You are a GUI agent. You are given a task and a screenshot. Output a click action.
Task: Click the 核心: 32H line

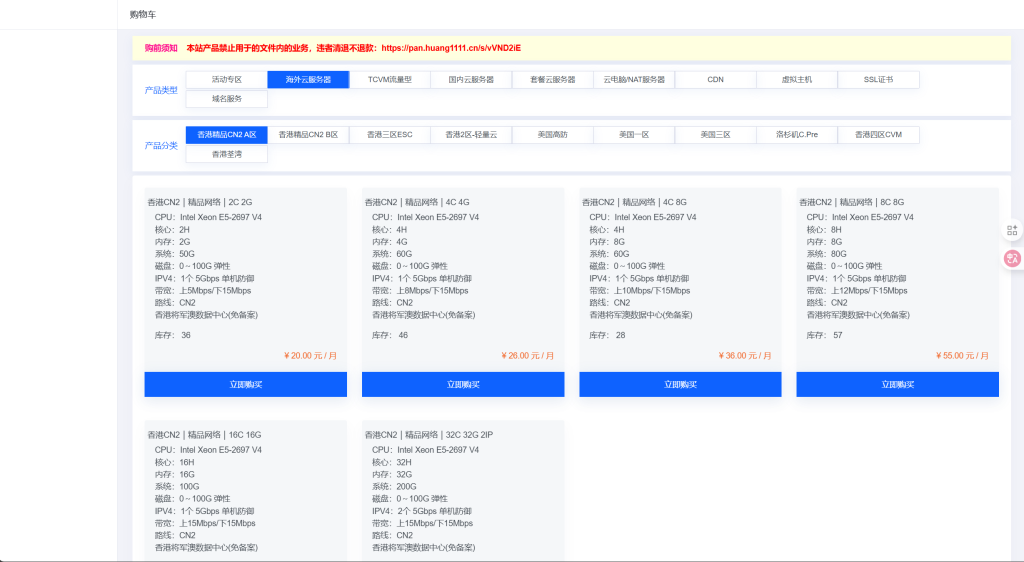(x=392, y=462)
